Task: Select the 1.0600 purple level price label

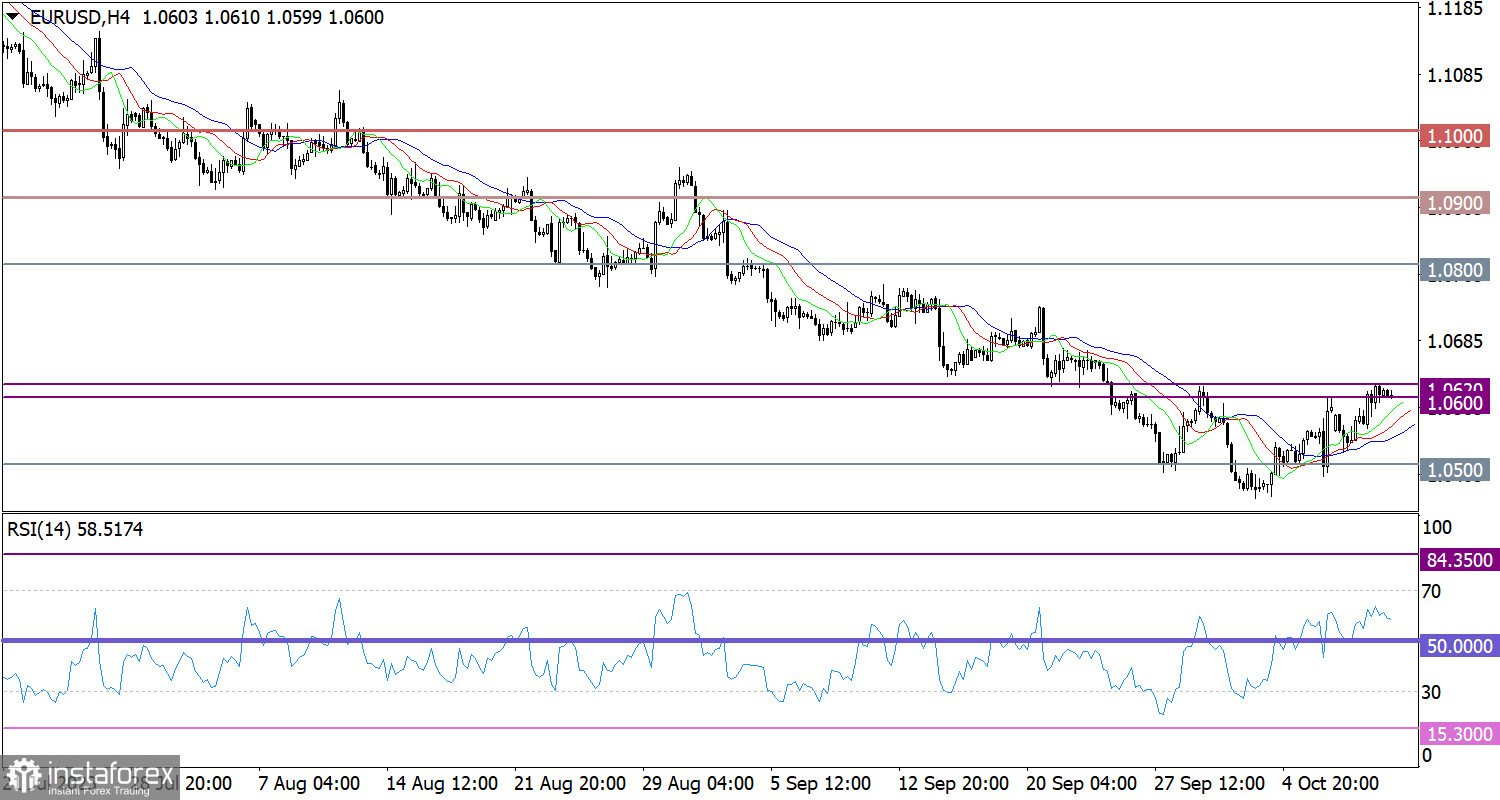Action: click(x=1457, y=403)
